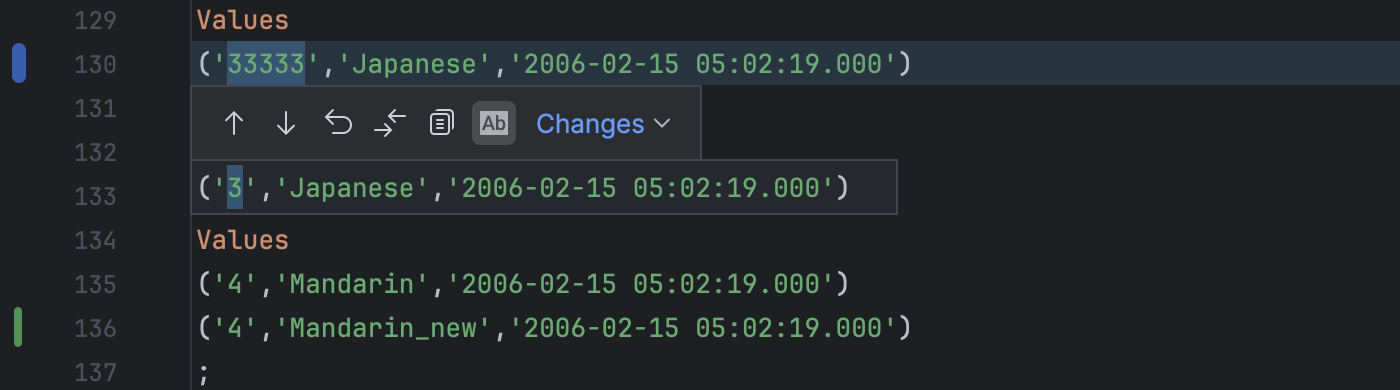Go to next change arrow
1400x390 pixels.
coord(286,123)
